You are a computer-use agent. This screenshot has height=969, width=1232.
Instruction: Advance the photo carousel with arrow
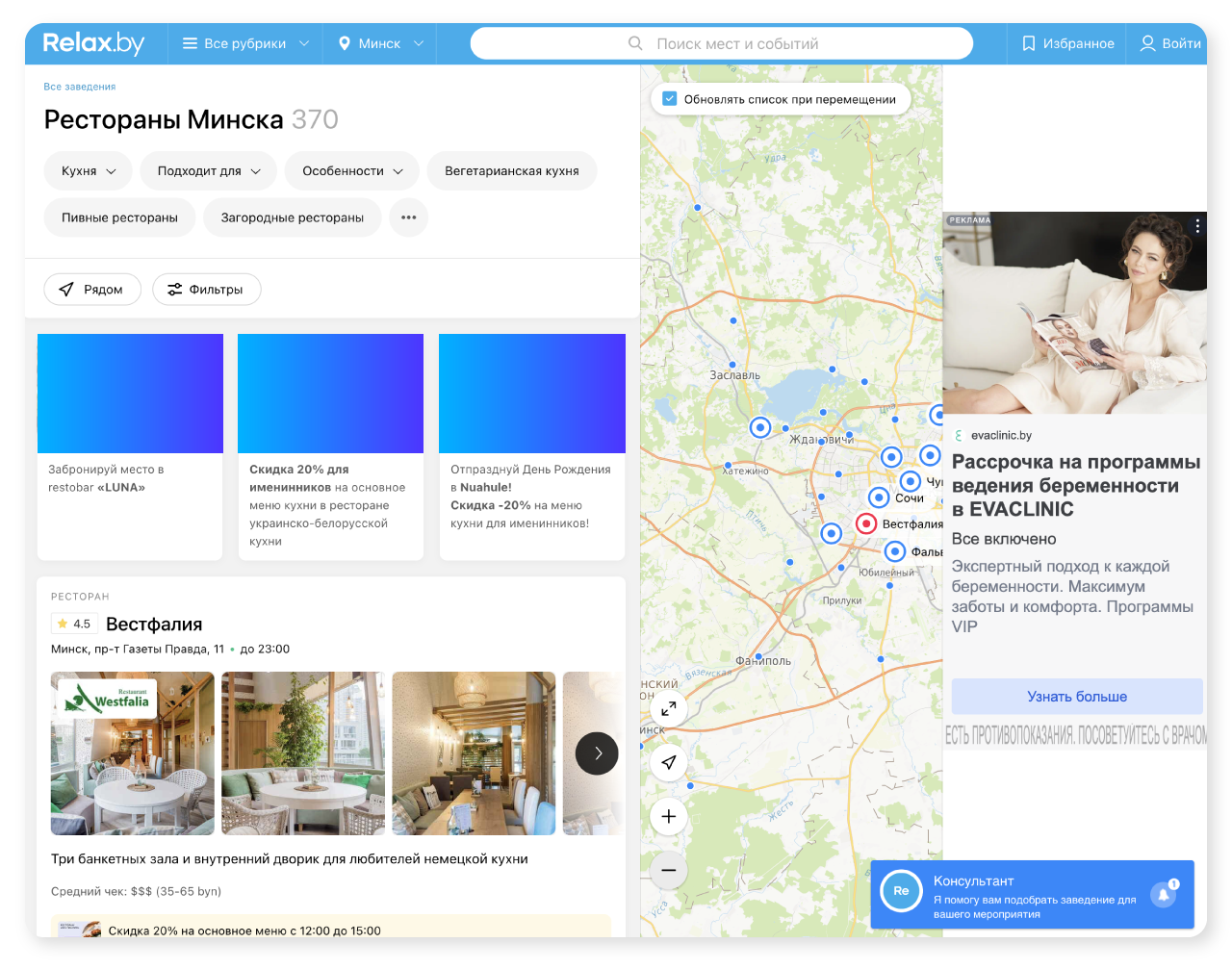[x=597, y=753]
